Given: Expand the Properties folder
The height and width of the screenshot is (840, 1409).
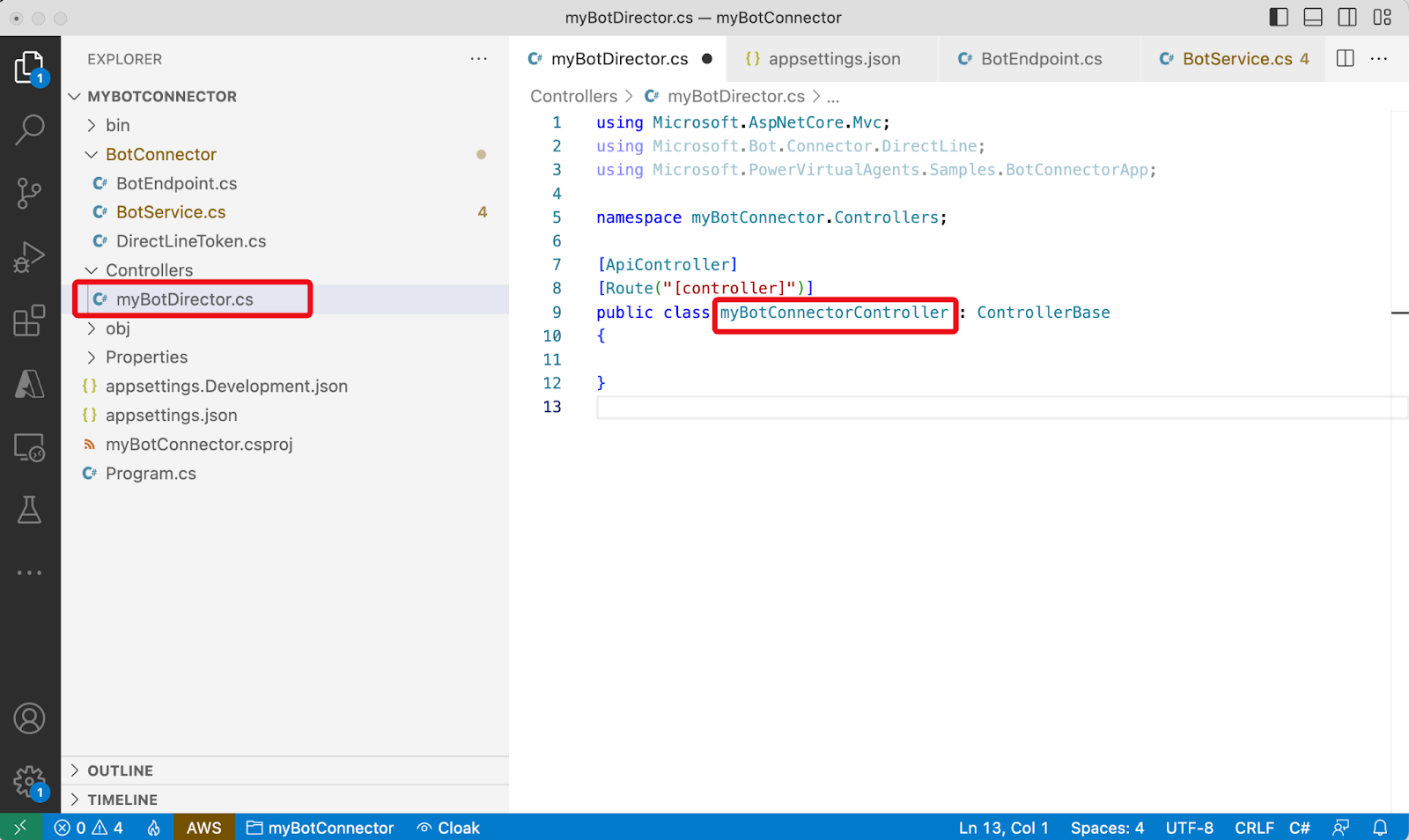Looking at the screenshot, I should (x=285, y=357).
